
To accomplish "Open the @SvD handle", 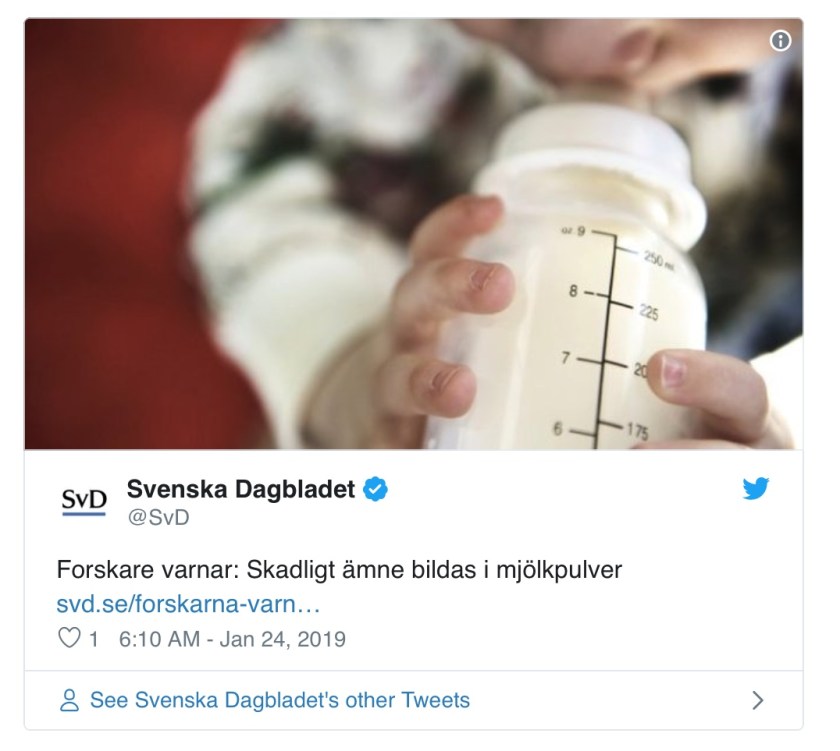I will (158, 517).
